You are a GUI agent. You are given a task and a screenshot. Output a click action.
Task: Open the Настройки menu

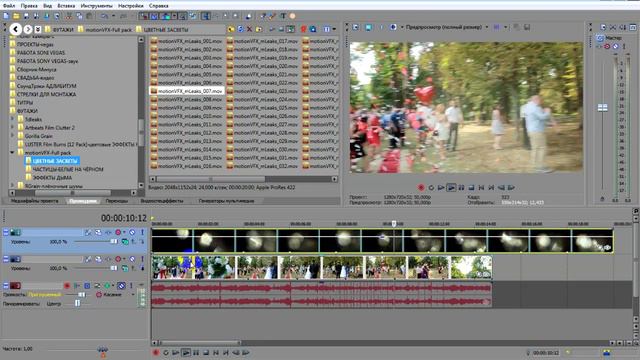131,6
